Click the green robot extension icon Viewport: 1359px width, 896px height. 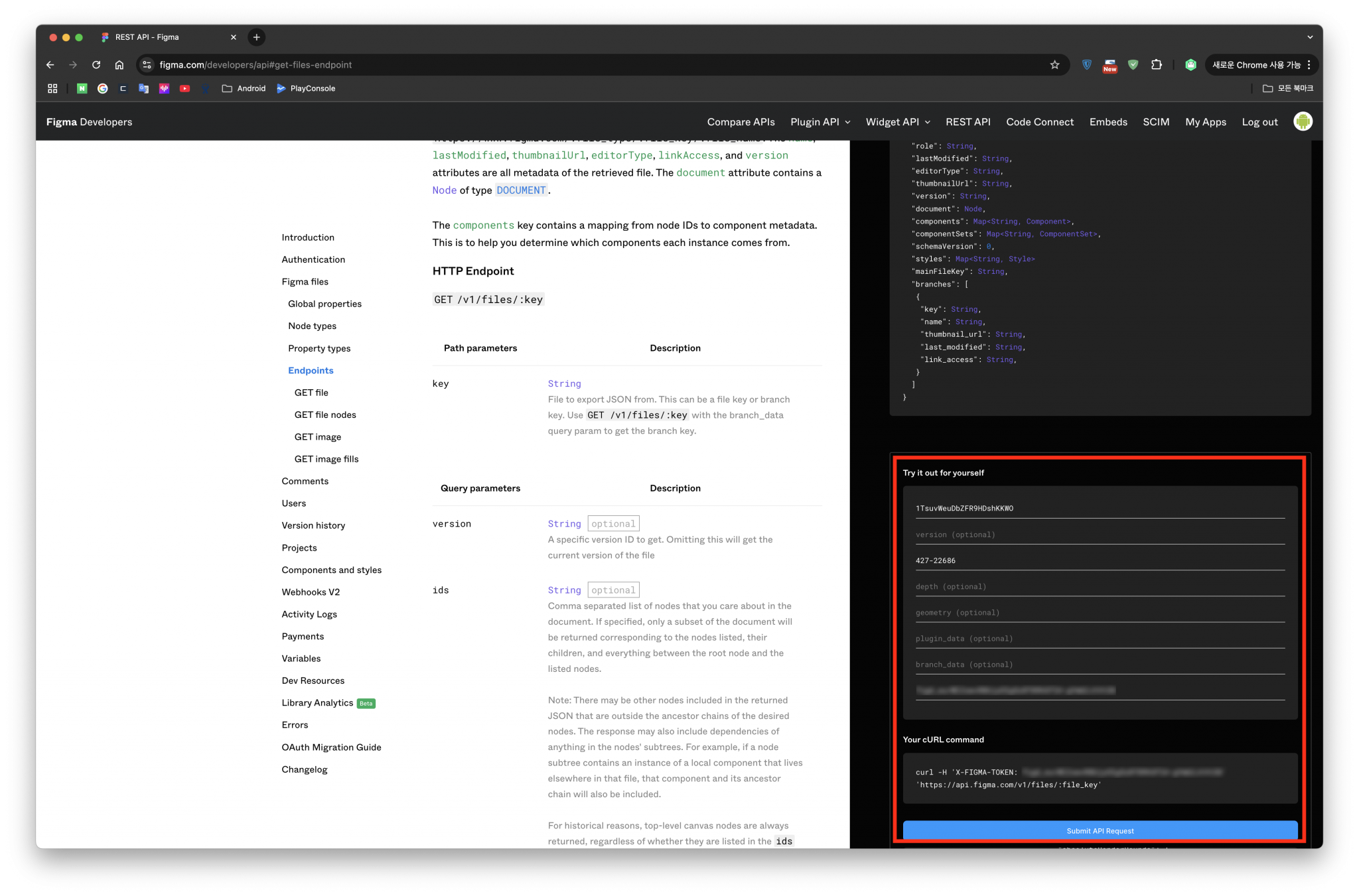[x=1190, y=64]
